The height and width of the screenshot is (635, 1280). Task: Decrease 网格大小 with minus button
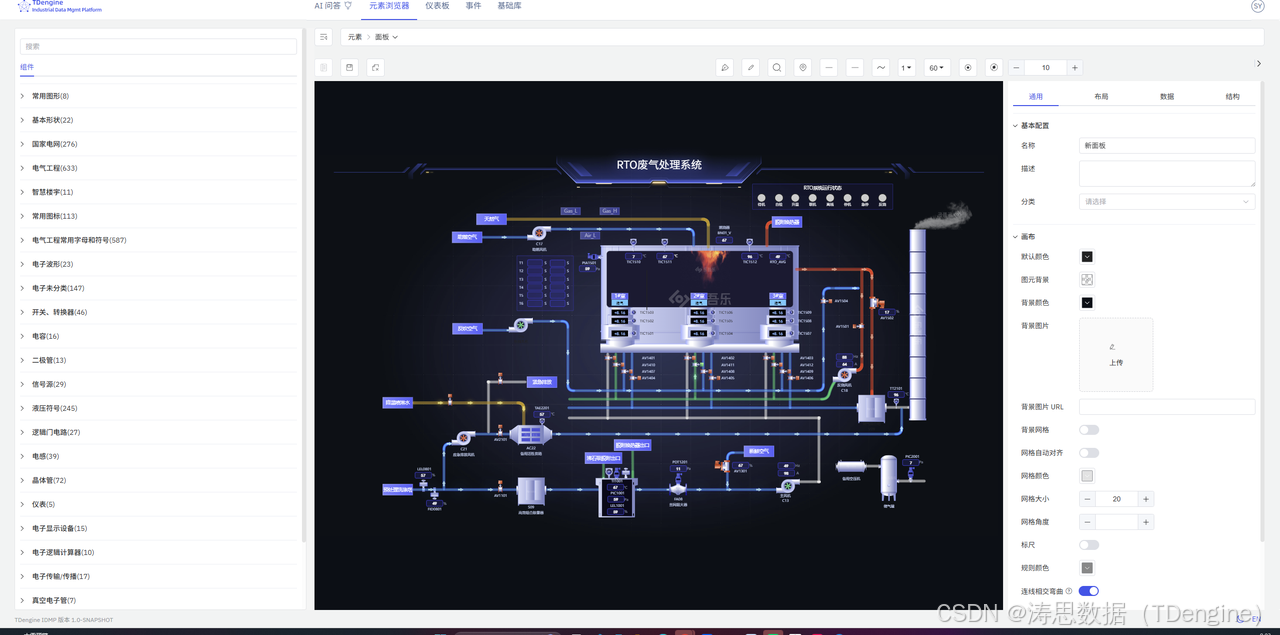[x=1088, y=499]
